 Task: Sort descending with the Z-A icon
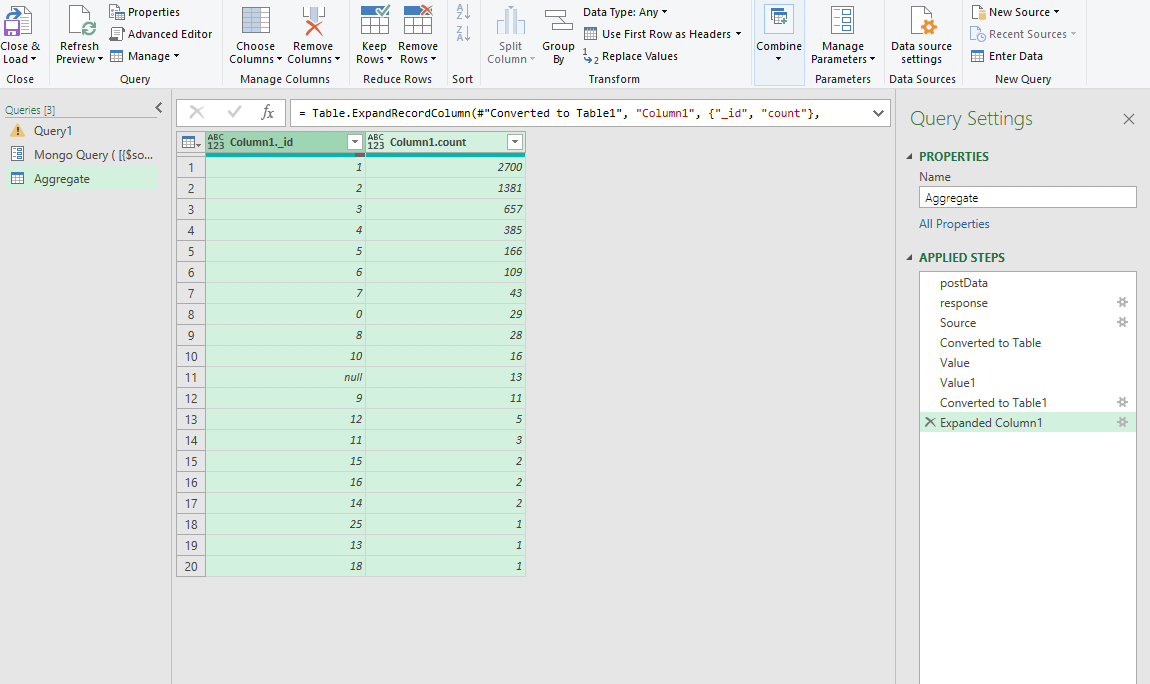coord(463,33)
